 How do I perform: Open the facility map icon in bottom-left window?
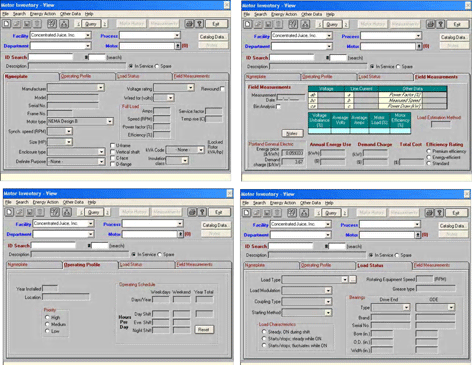55,212
